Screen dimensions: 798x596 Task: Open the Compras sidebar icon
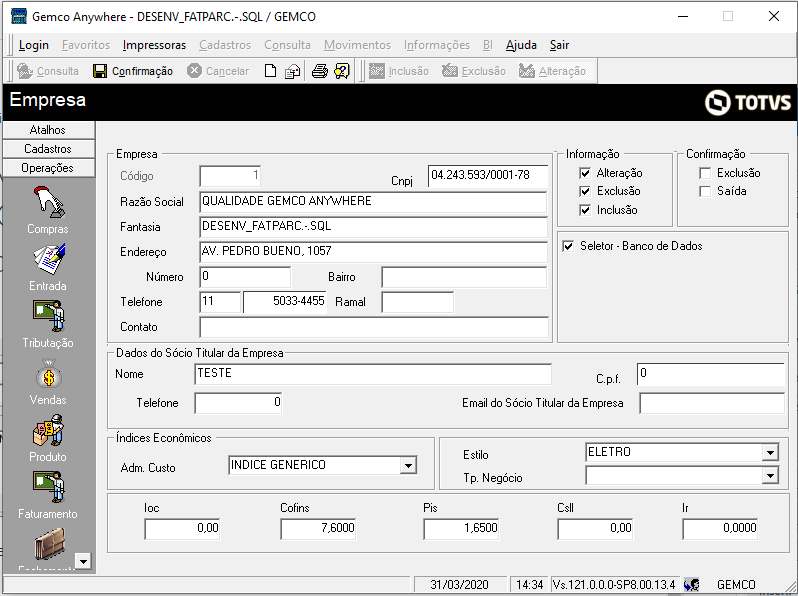(48, 202)
